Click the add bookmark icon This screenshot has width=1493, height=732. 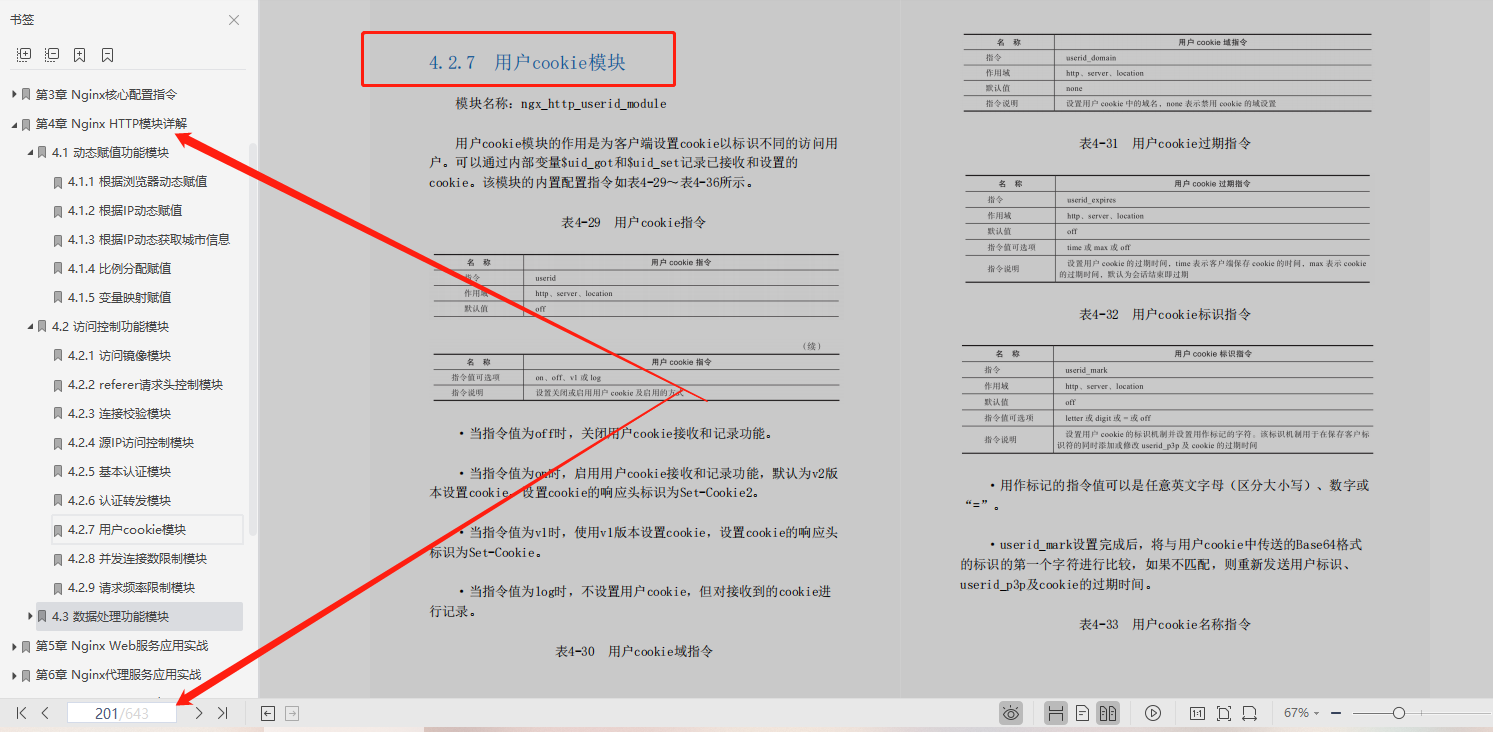tap(80, 54)
